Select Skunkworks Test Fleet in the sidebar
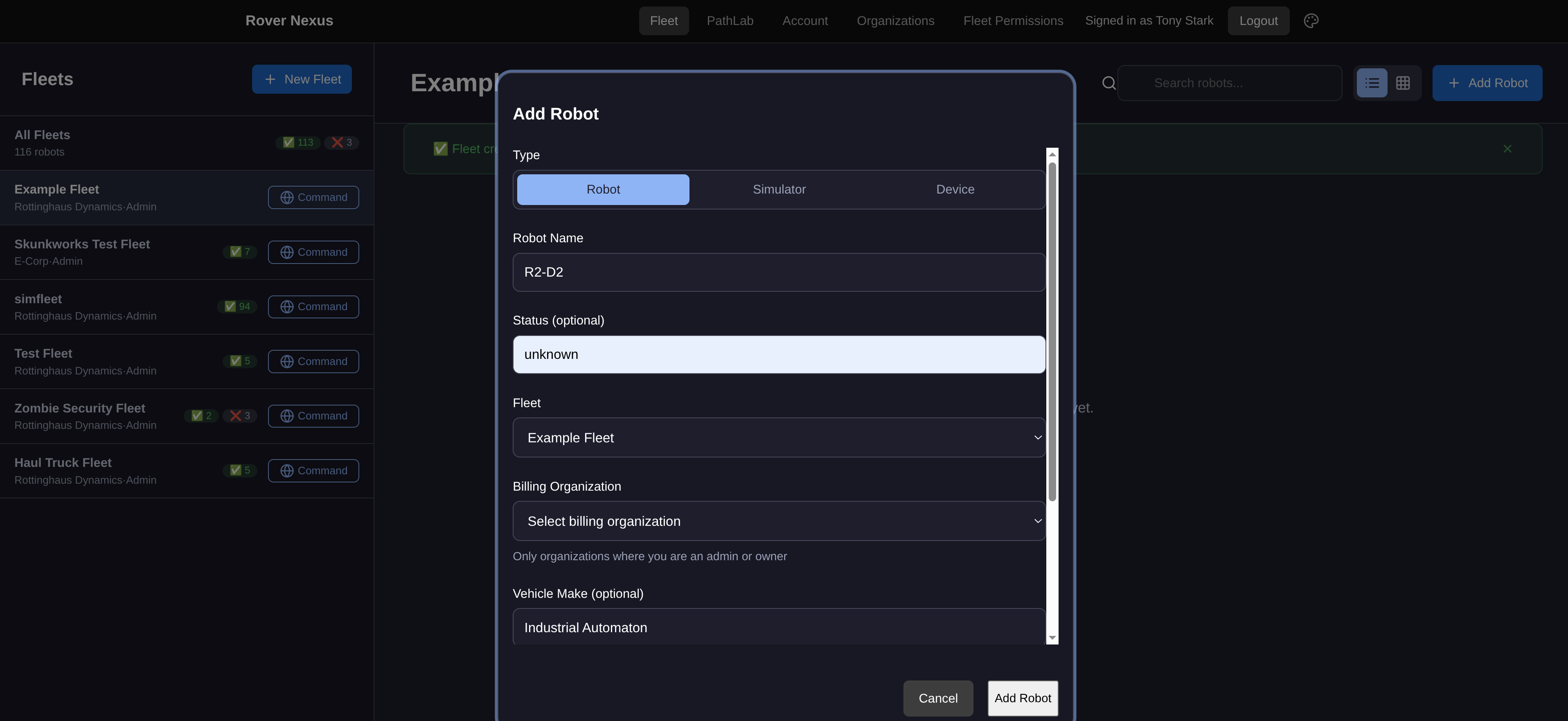The height and width of the screenshot is (721, 1568). (186, 252)
